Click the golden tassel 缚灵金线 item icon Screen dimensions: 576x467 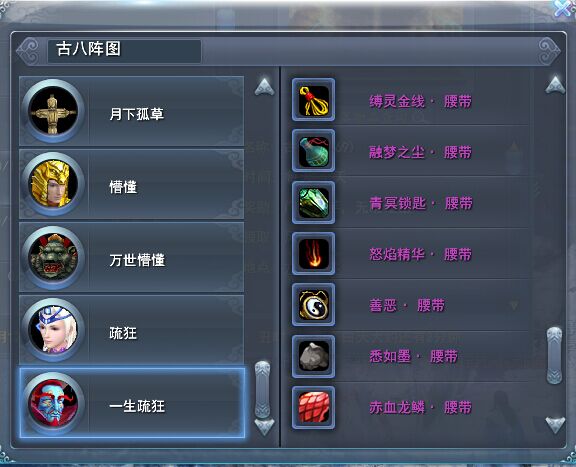pyautogui.click(x=313, y=100)
